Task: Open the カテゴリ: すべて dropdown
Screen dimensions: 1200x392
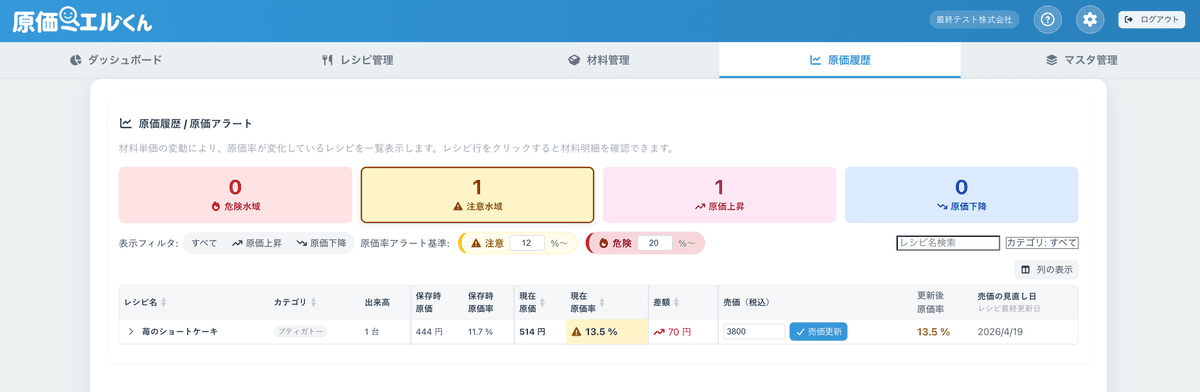Action: pyautogui.click(x=1041, y=242)
